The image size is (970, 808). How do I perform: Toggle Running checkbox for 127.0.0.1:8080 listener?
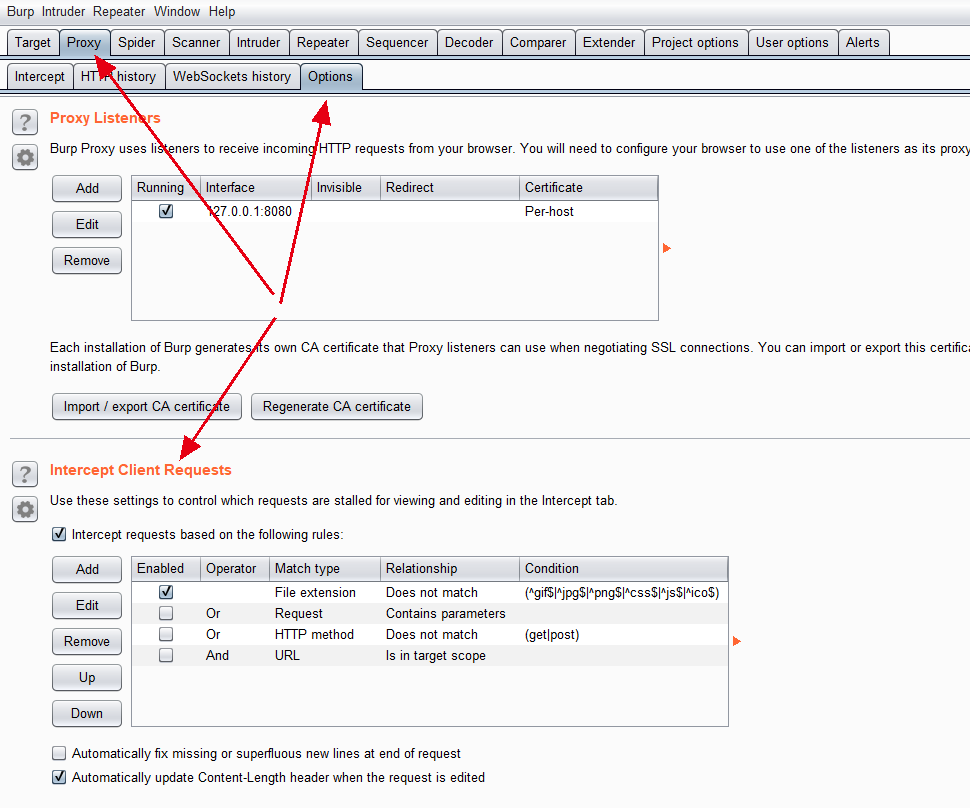coord(166,211)
